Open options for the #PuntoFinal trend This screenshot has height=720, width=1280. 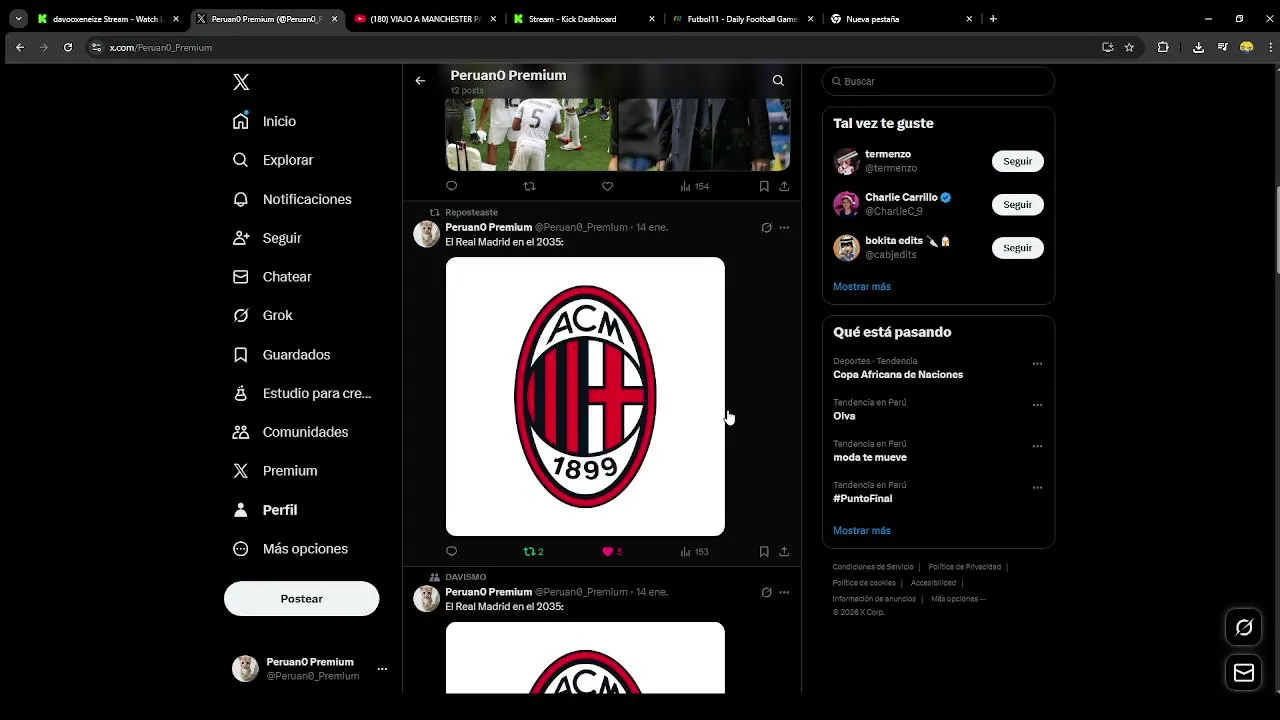pyautogui.click(x=1037, y=488)
